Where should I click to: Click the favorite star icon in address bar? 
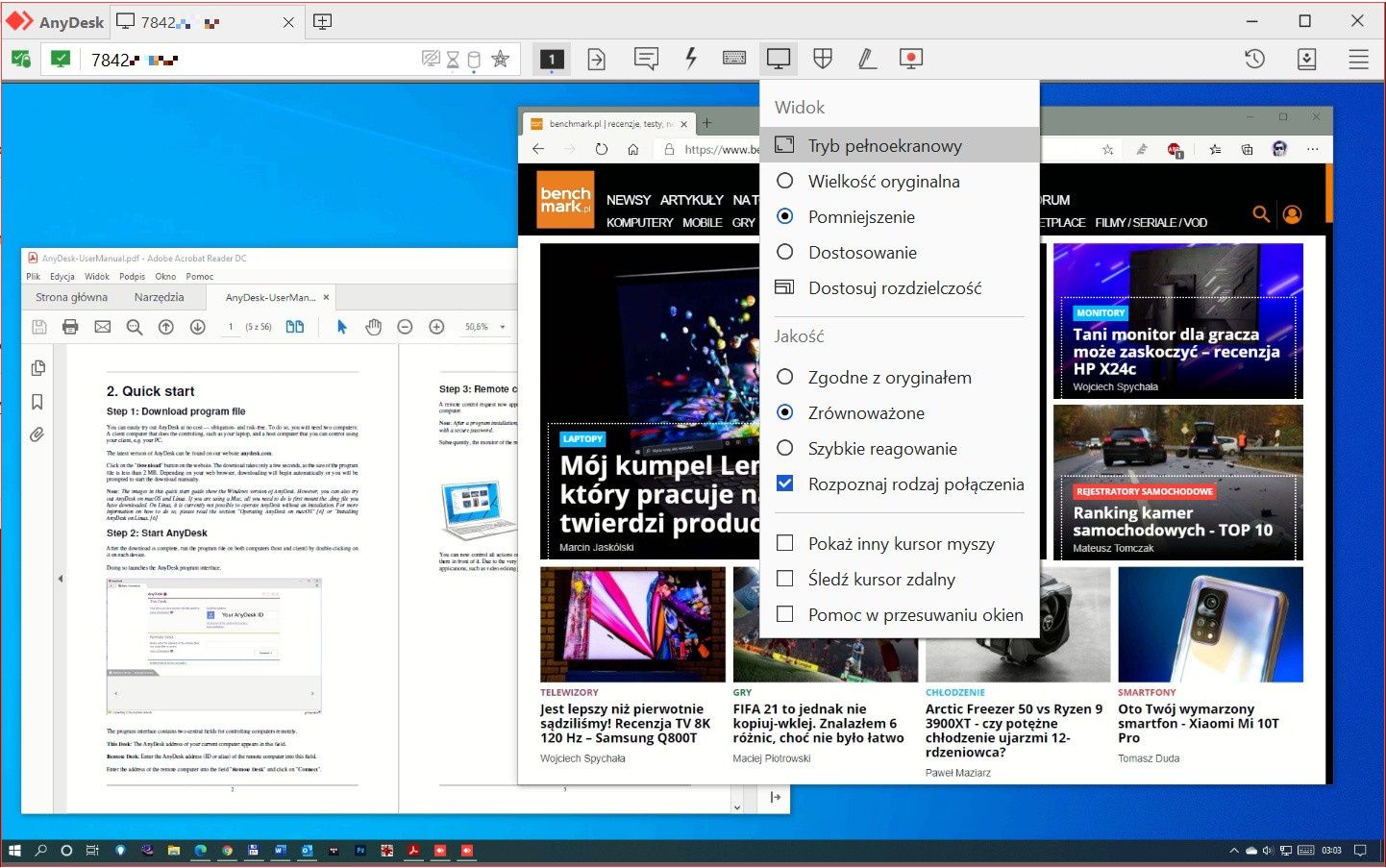[x=500, y=59]
